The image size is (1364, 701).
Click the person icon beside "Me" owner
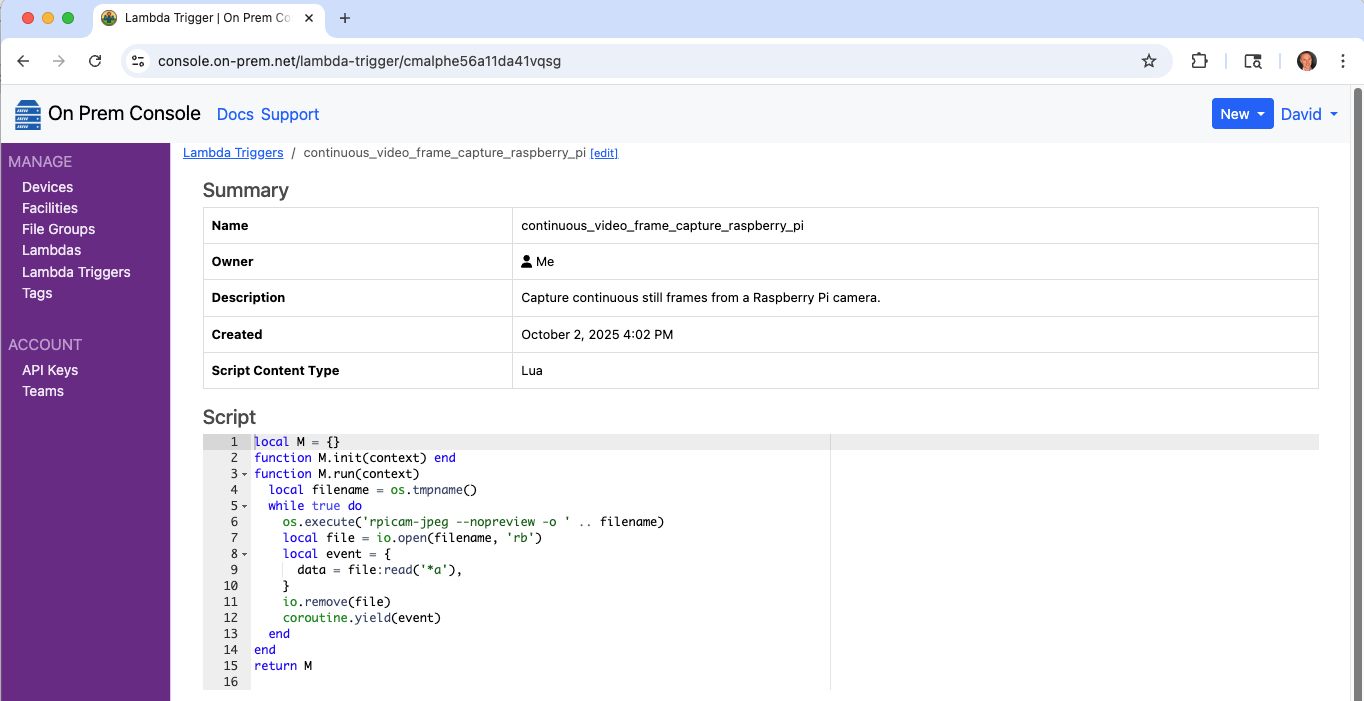[x=526, y=261]
